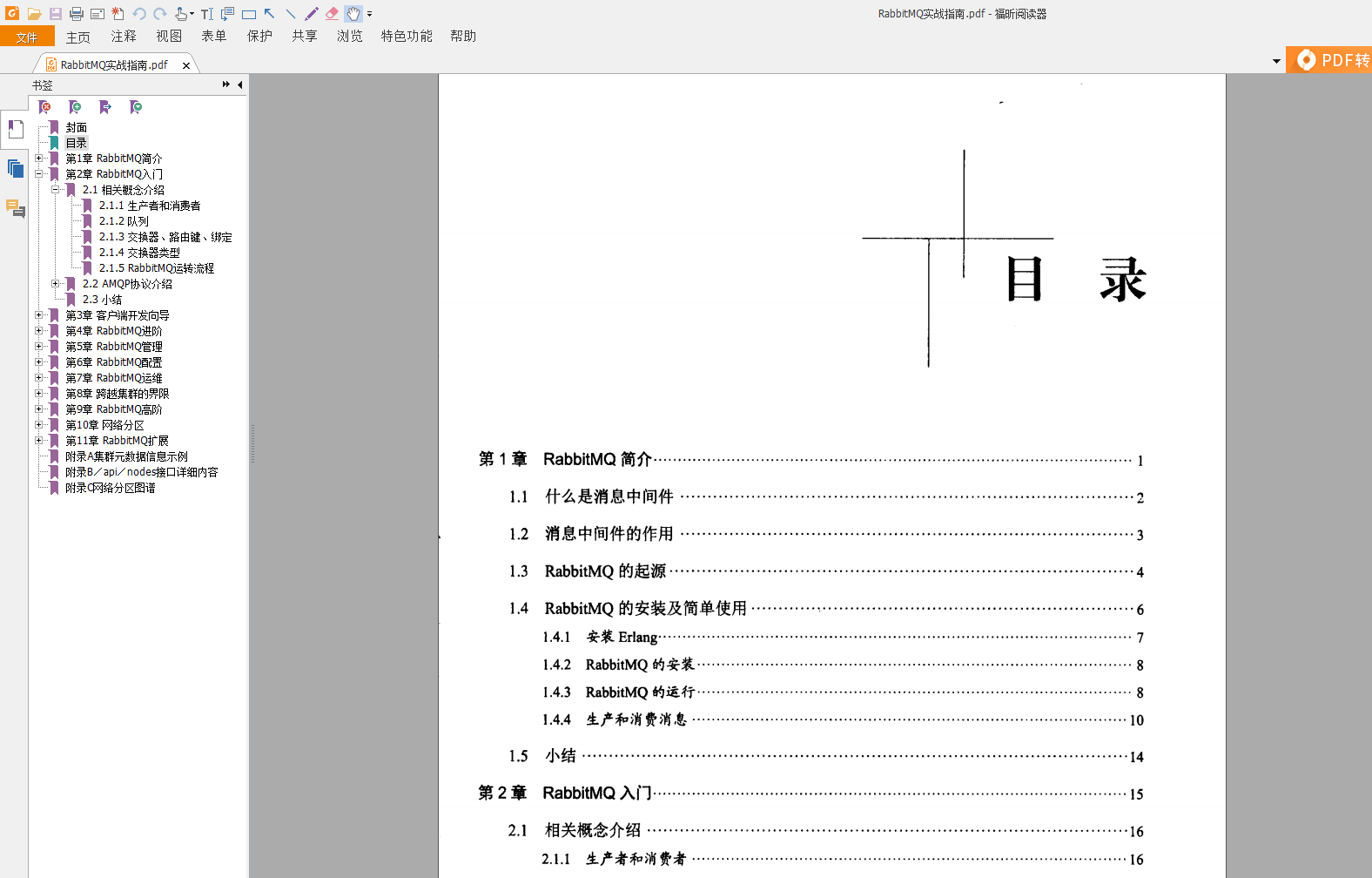Select the line drawing tool
The width and height of the screenshot is (1372, 878).
[291, 14]
